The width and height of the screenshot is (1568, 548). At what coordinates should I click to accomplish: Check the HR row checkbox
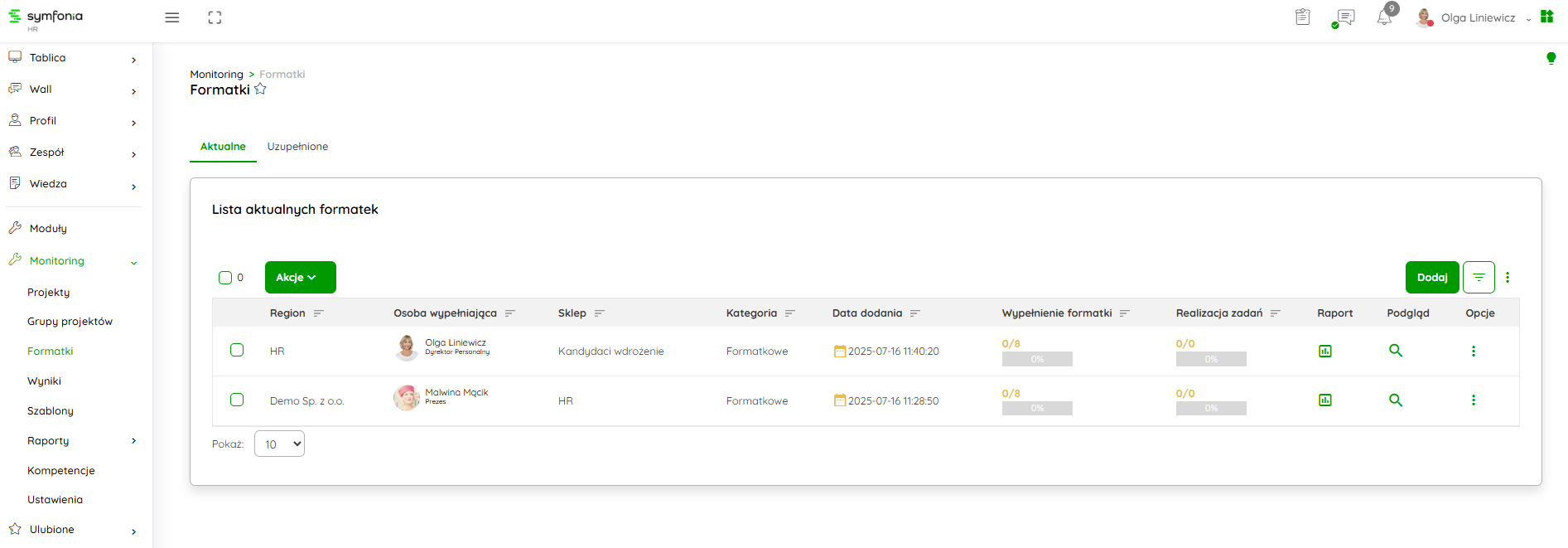237,350
